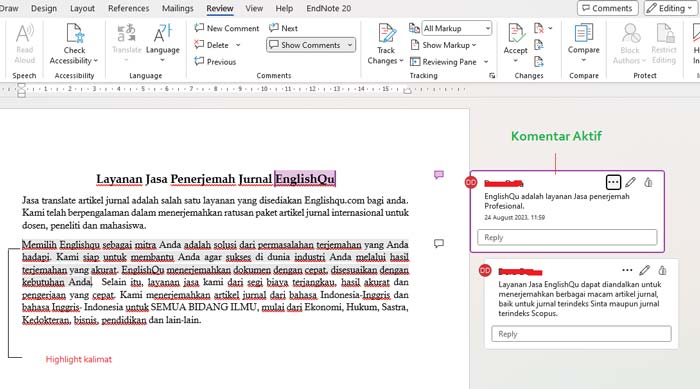
Task: Edit the active EnglishQu comment
Action: pyautogui.click(x=630, y=182)
